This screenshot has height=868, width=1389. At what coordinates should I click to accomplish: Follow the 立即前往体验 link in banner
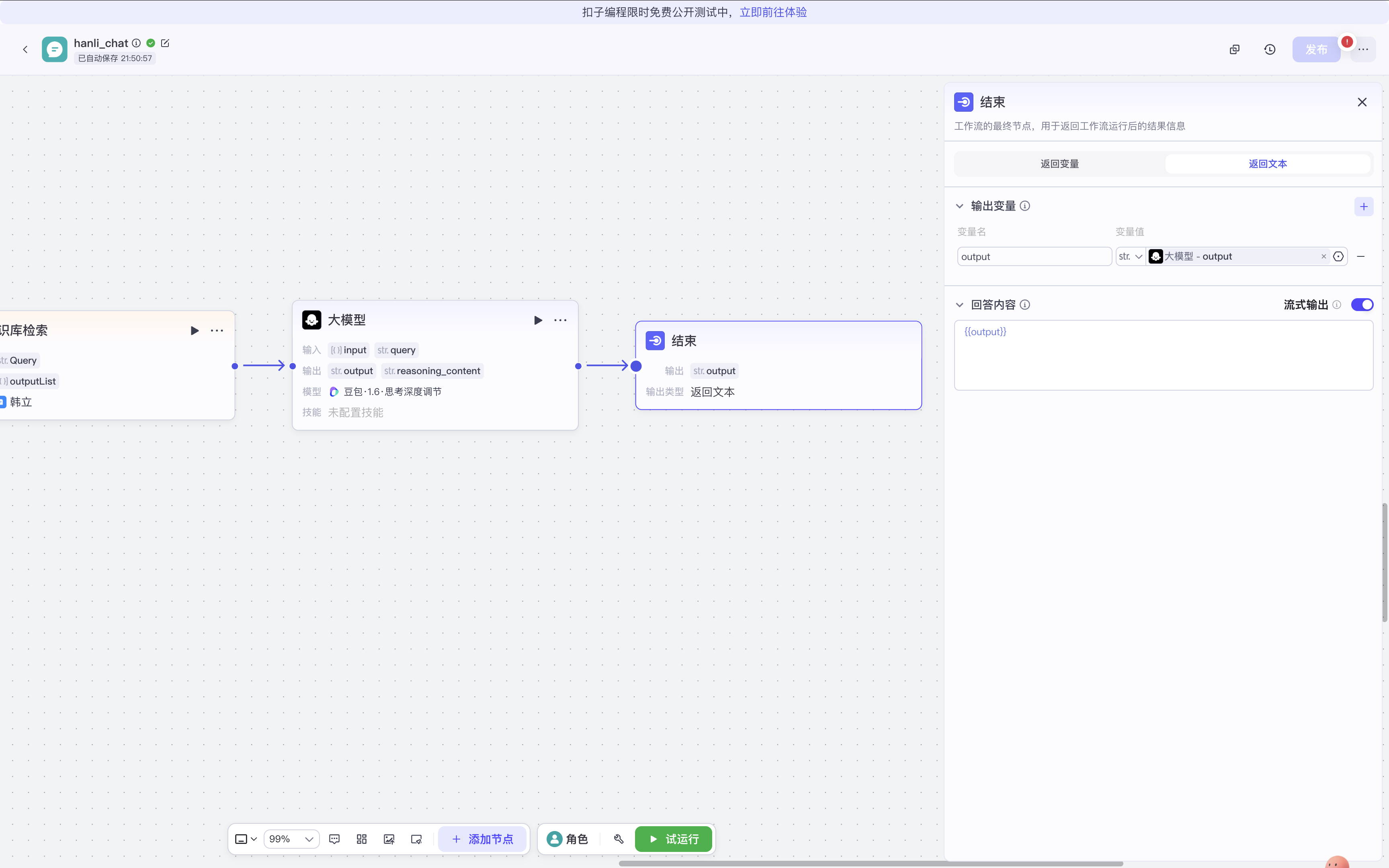(773, 12)
